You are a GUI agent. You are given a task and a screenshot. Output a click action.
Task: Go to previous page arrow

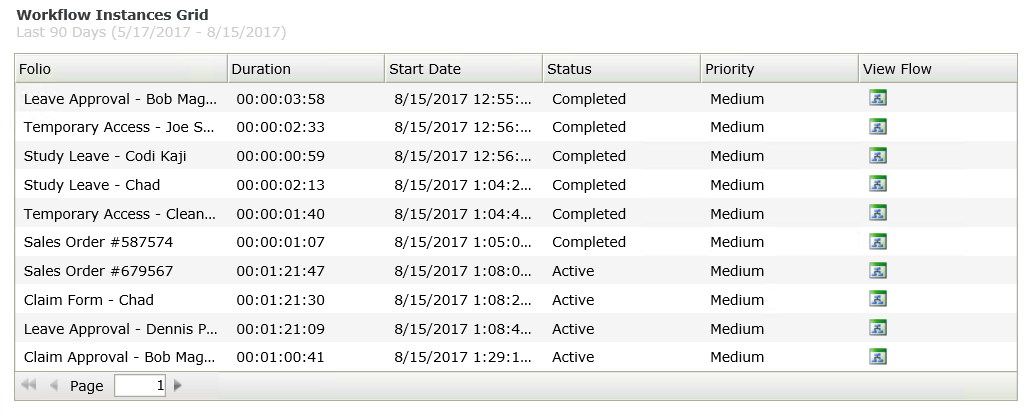pyautogui.click(x=54, y=385)
